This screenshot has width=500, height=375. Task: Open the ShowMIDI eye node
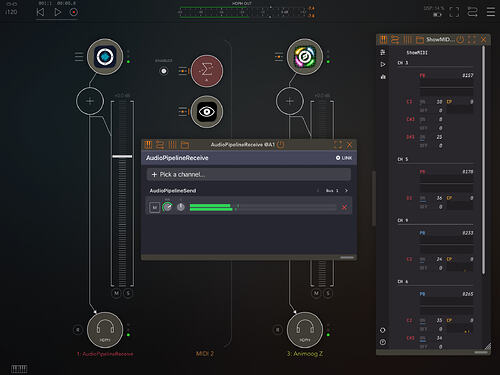pyautogui.click(x=207, y=112)
